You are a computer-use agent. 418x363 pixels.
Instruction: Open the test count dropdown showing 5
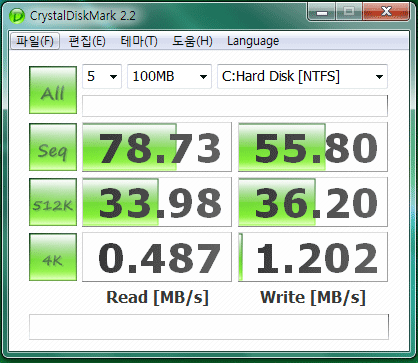[x=102, y=77]
